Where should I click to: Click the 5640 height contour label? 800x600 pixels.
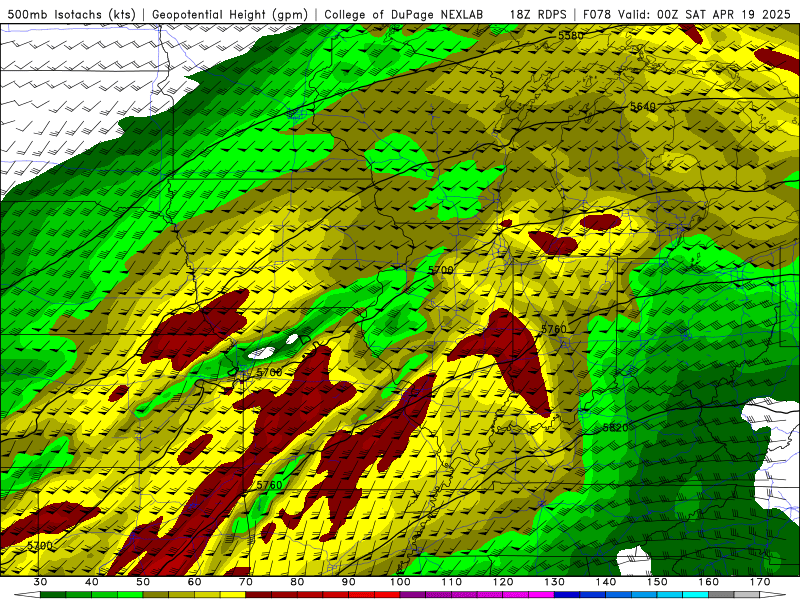642,107
